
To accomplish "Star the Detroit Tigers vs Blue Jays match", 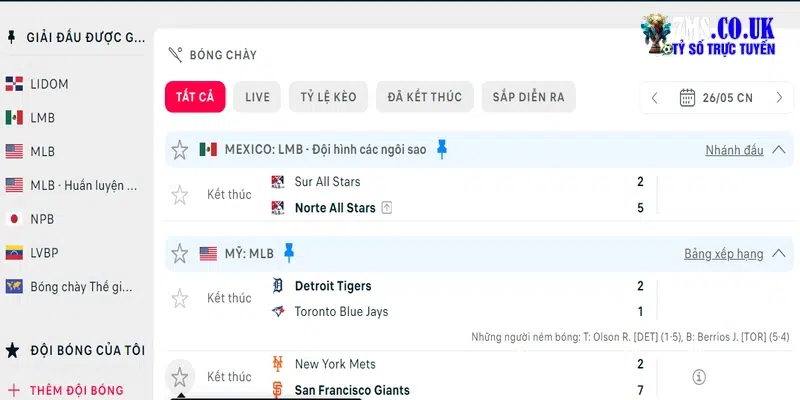I will [x=179, y=298].
